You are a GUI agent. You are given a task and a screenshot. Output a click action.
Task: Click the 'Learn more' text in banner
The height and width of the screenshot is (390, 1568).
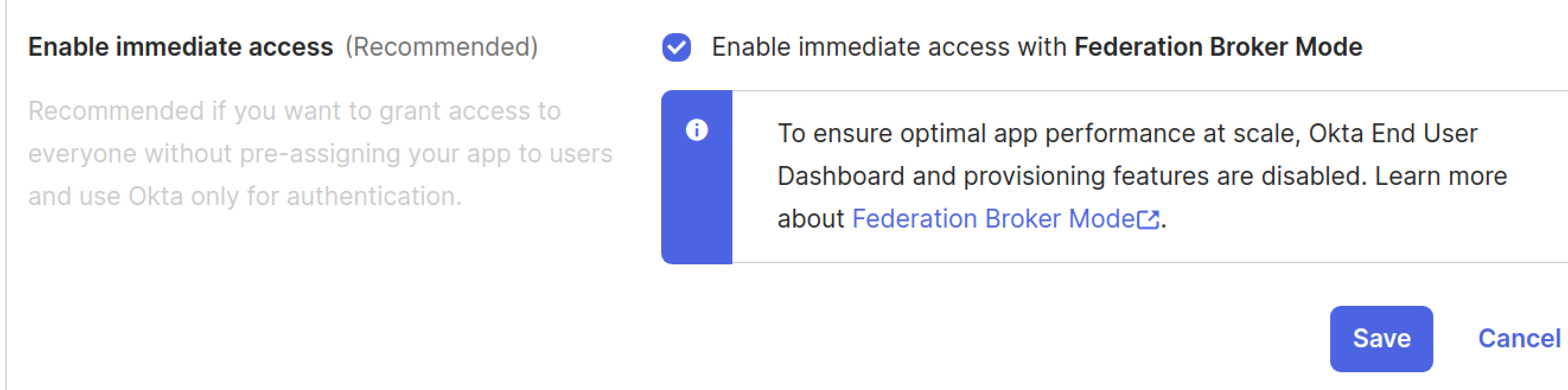(1440, 177)
